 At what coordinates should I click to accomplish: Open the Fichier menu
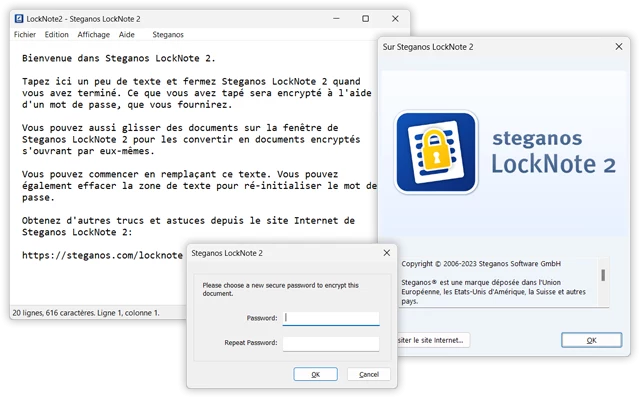(25, 35)
